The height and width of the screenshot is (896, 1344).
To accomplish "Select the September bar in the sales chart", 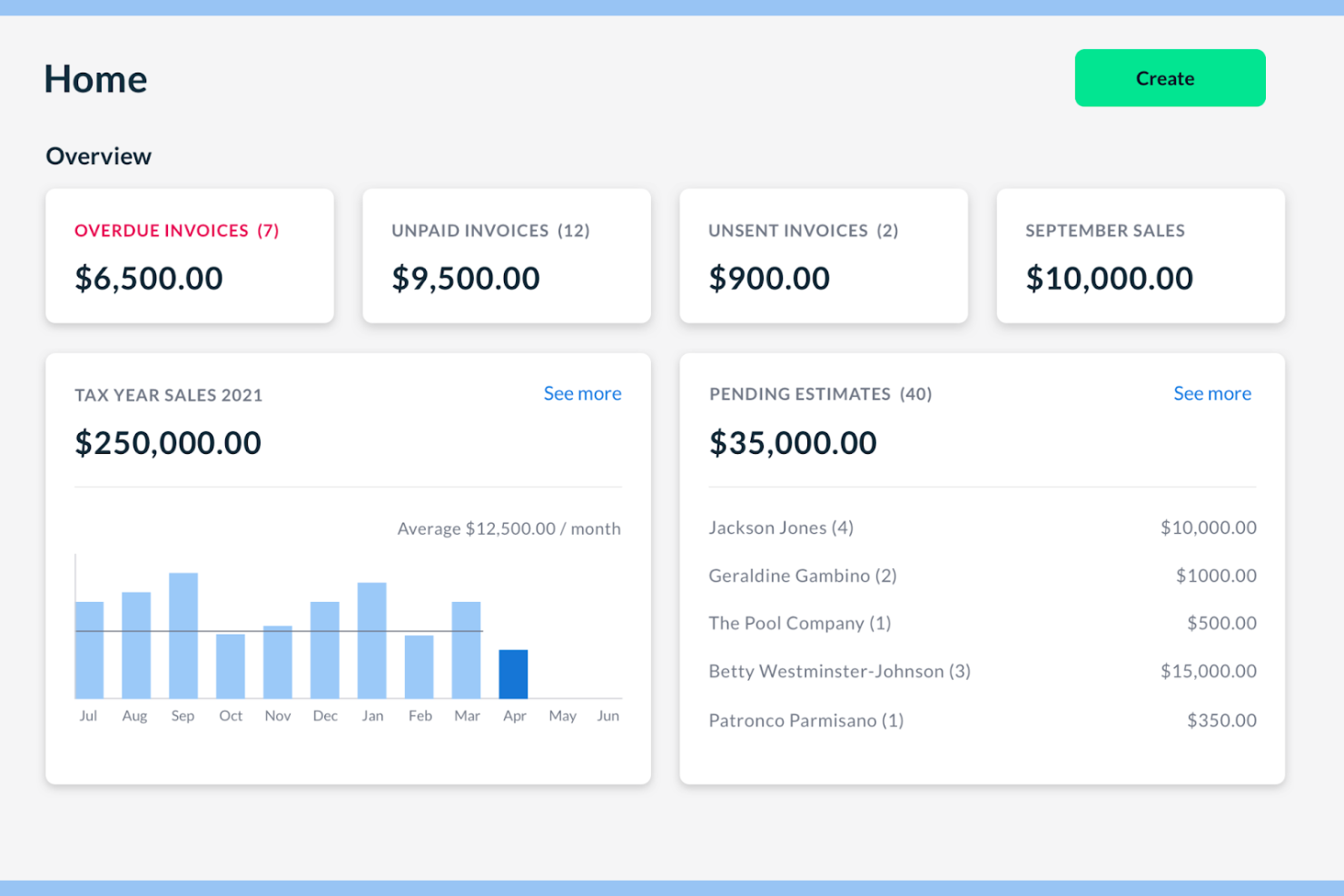I will pos(183,634).
